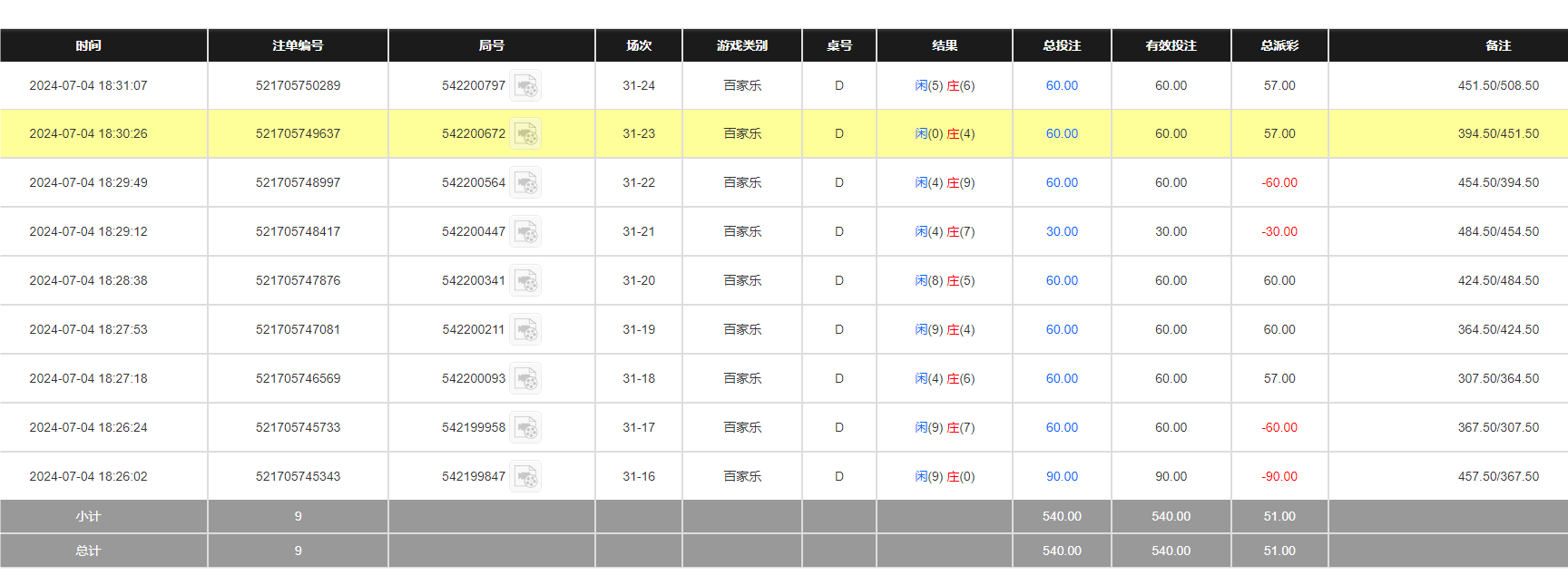Click replay icon beside round 542200672
This screenshot has height=585, width=1568.
[525, 134]
